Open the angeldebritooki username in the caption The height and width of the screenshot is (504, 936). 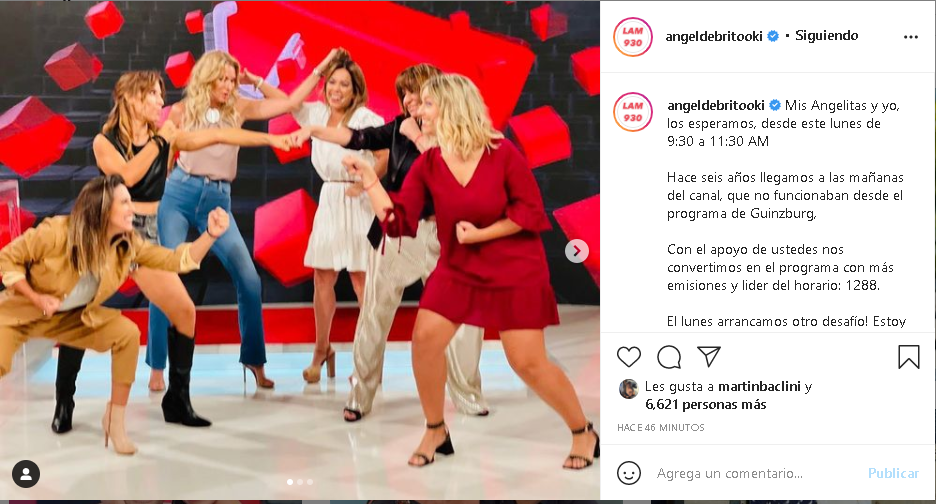pyautogui.click(x=716, y=106)
